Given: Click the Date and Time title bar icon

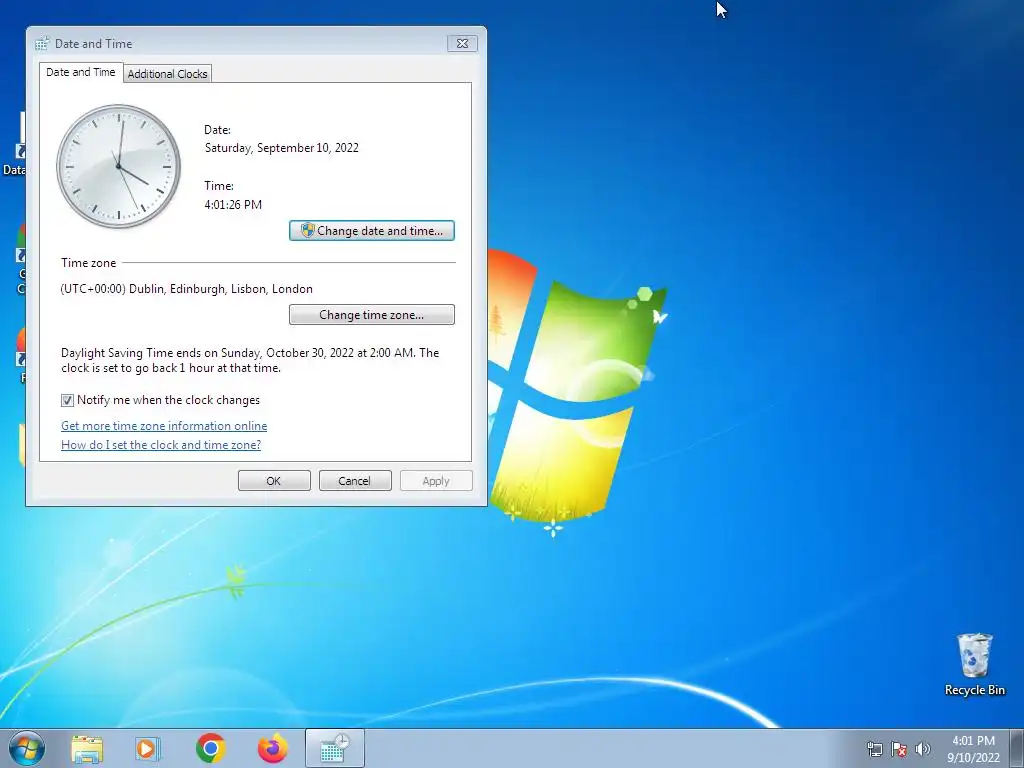Looking at the screenshot, I should point(42,44).
